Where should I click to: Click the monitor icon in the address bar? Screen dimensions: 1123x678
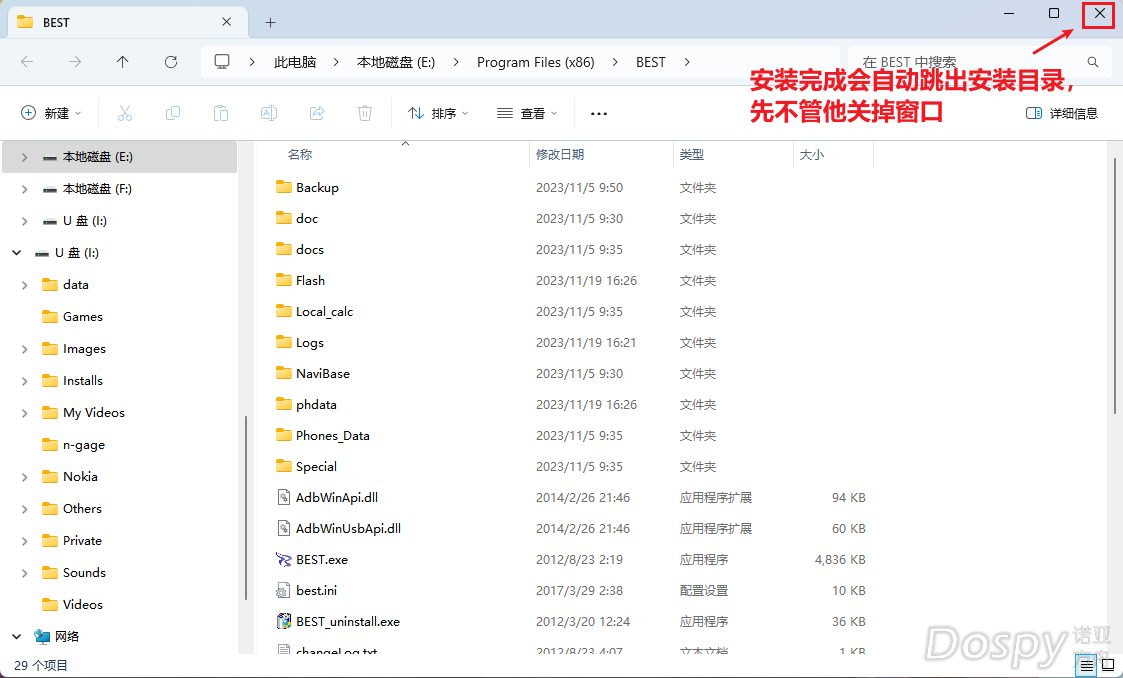222,62
